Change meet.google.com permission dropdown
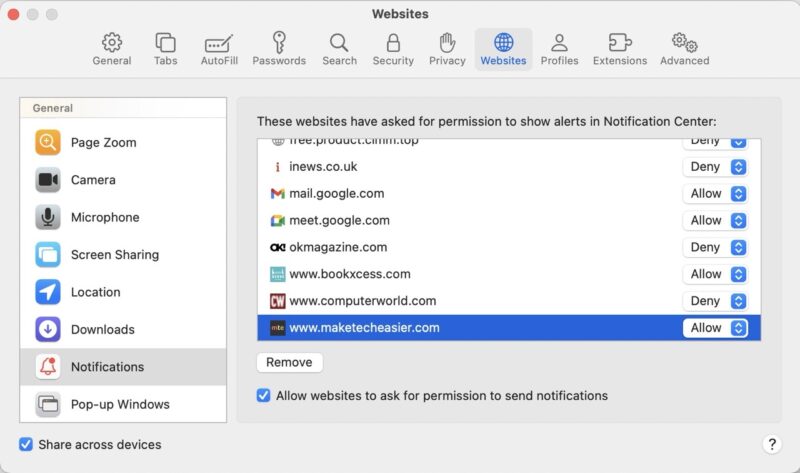The width and height of the screenshot is (800, 473). click(x=715, y=220)
